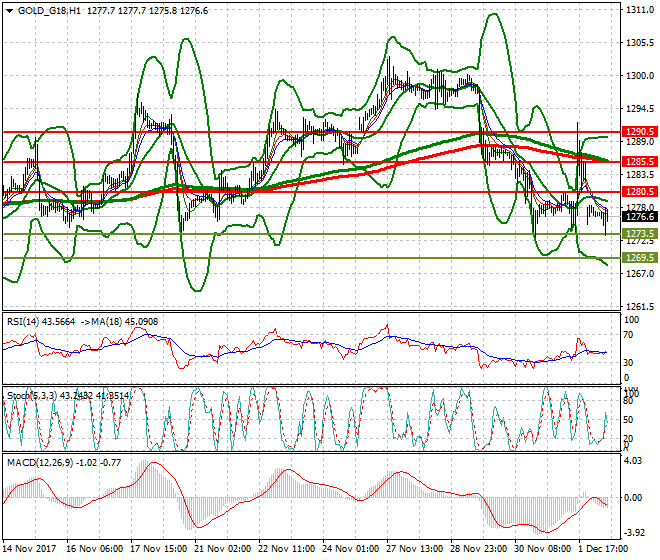The width and height of the screenshot is (660, 560).
Task: Click the 1267.0 price scale value
Action: [x=640, y=274]
